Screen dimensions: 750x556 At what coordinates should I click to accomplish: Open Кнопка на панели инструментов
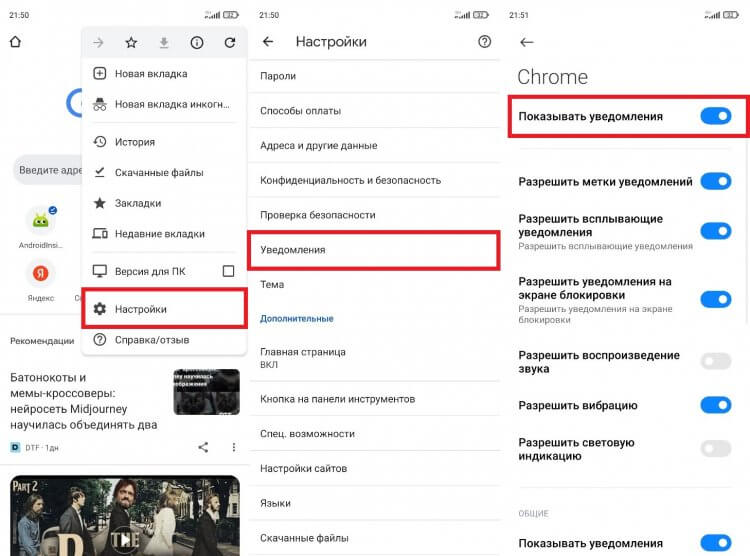pyautogui.click(x=374, y=399)
